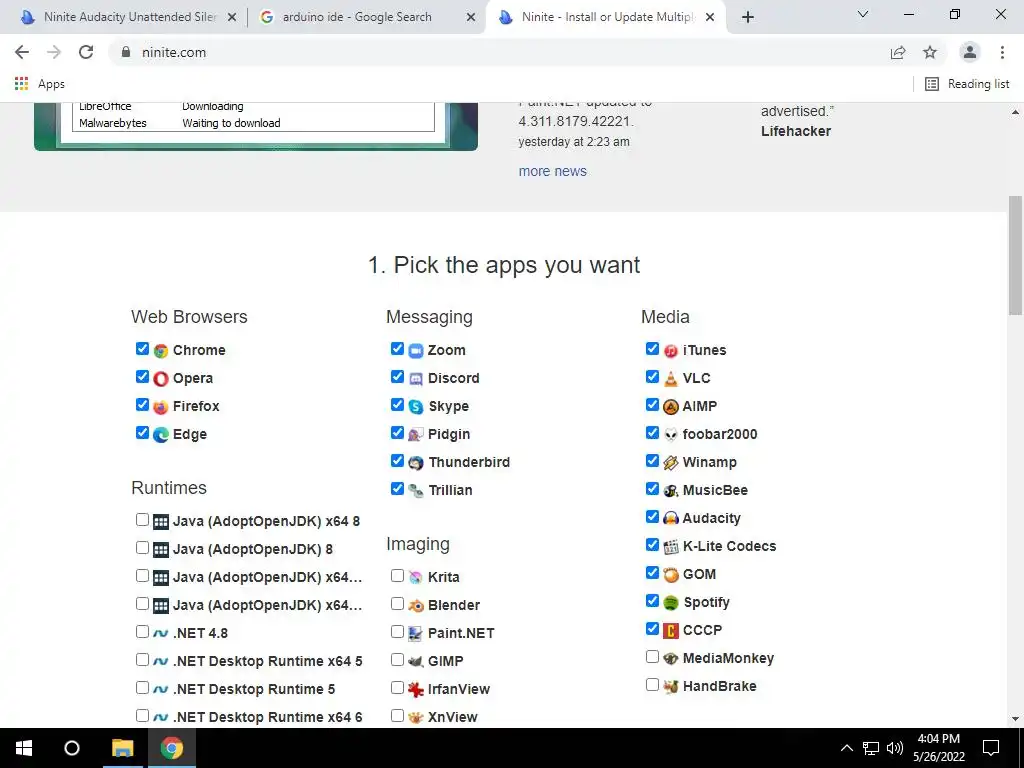Open the Chrome profile avatar menu

970,52
